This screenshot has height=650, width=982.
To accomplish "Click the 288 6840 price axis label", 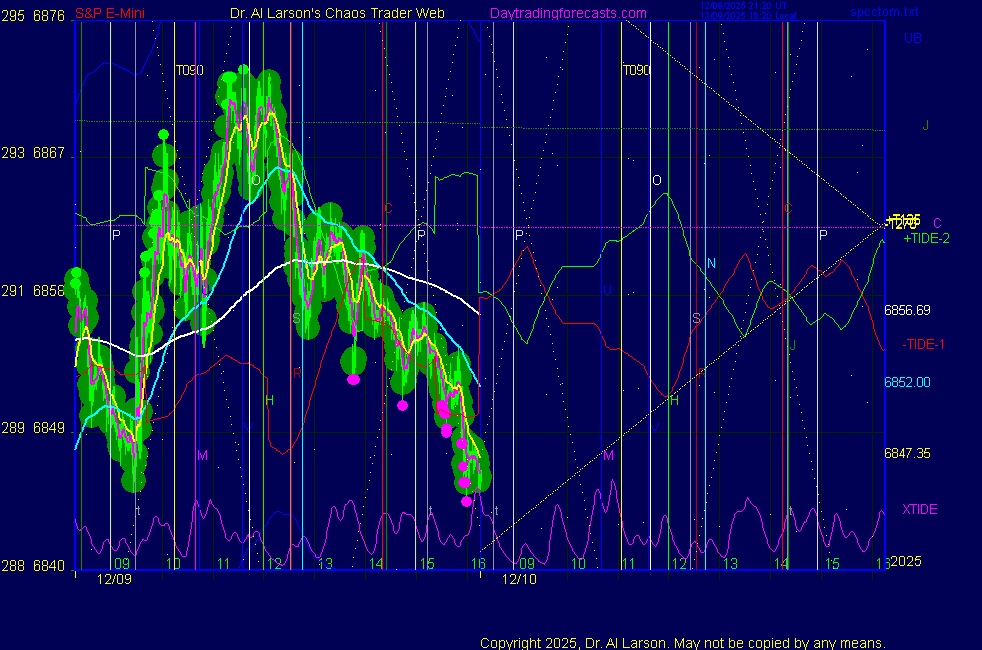I will 33,565.
